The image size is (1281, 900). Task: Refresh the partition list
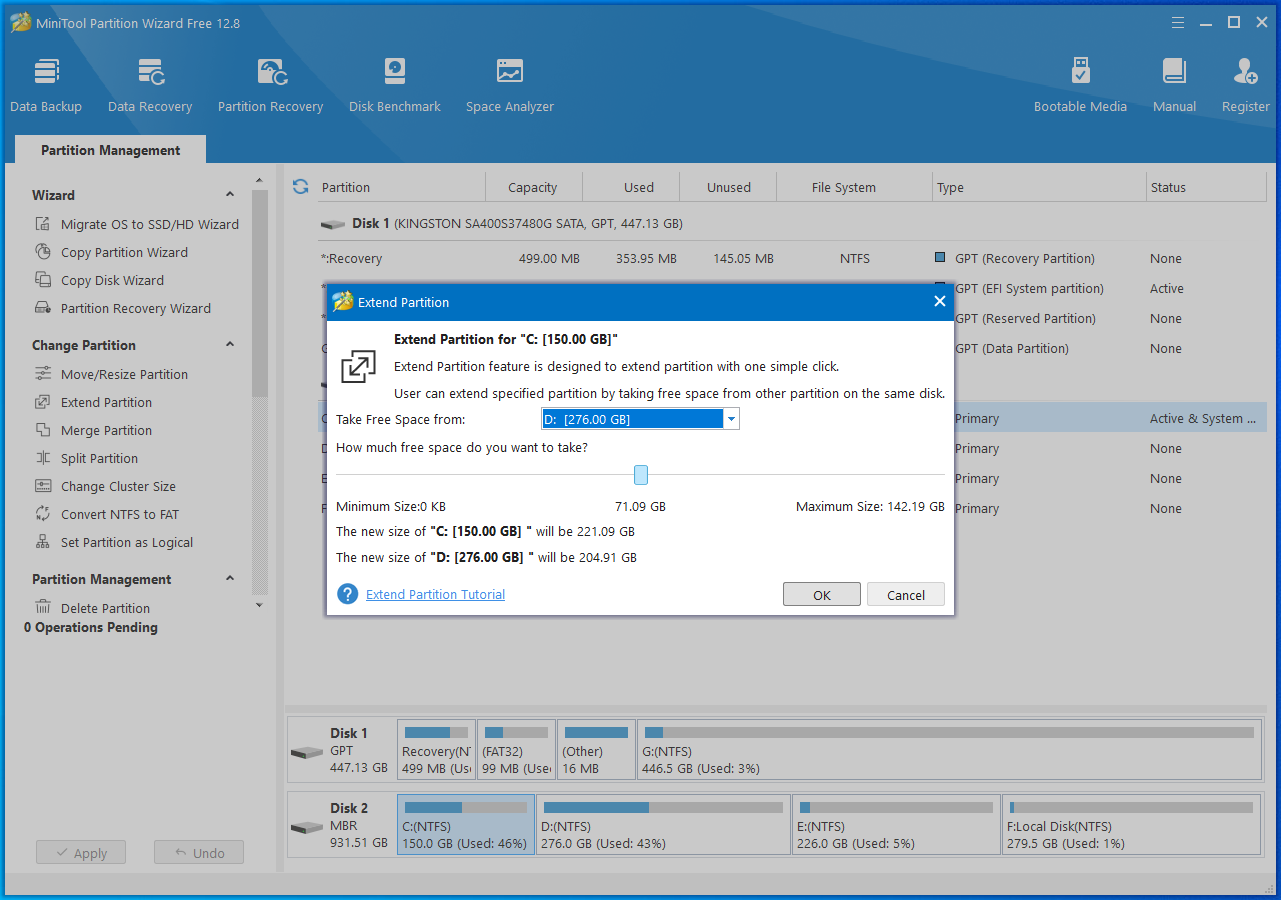[300, 187]
